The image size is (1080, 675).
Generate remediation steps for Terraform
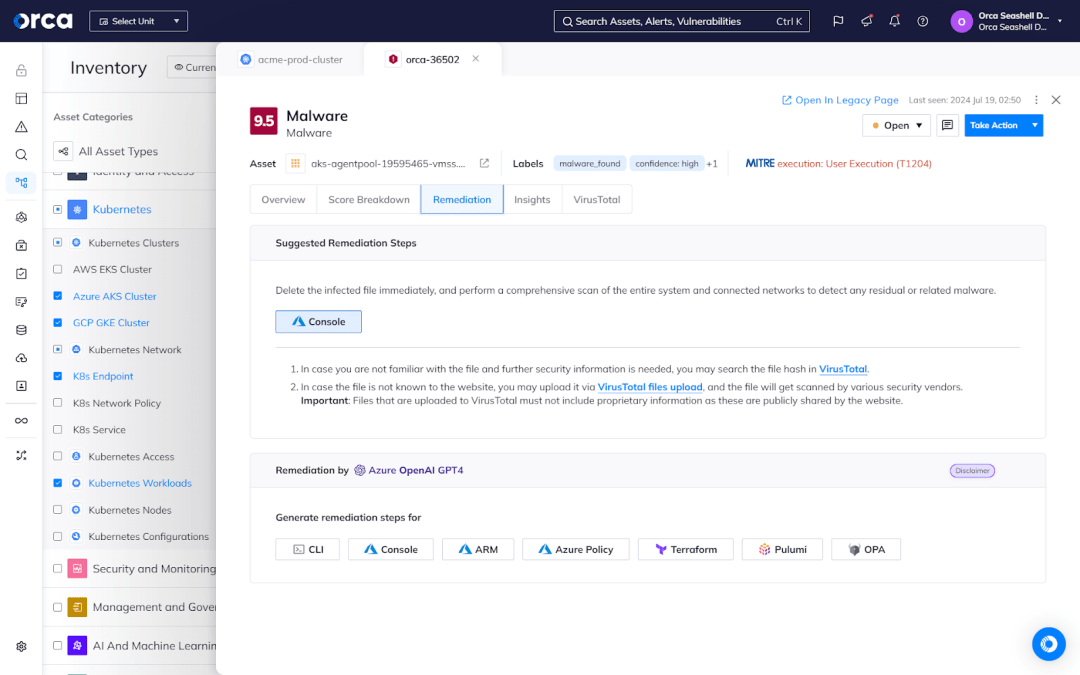(x=685, y=550)
